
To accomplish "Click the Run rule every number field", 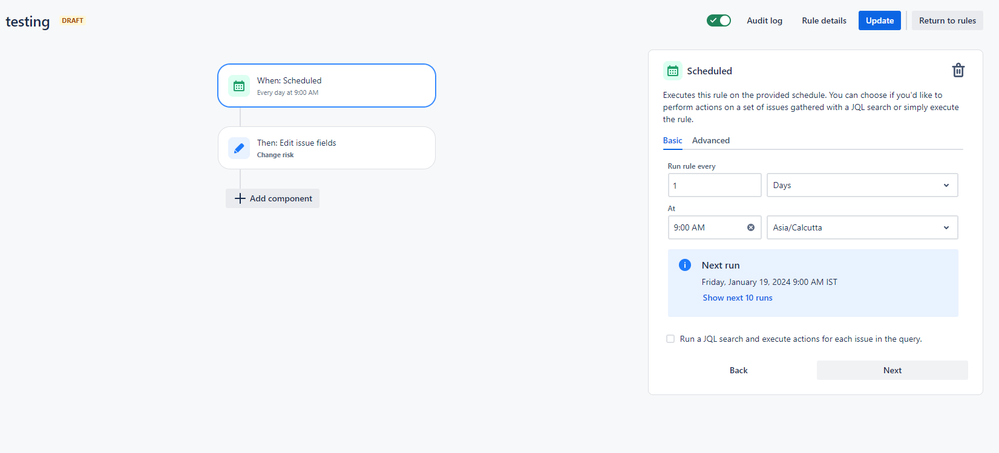I will [x=714, y=185].
